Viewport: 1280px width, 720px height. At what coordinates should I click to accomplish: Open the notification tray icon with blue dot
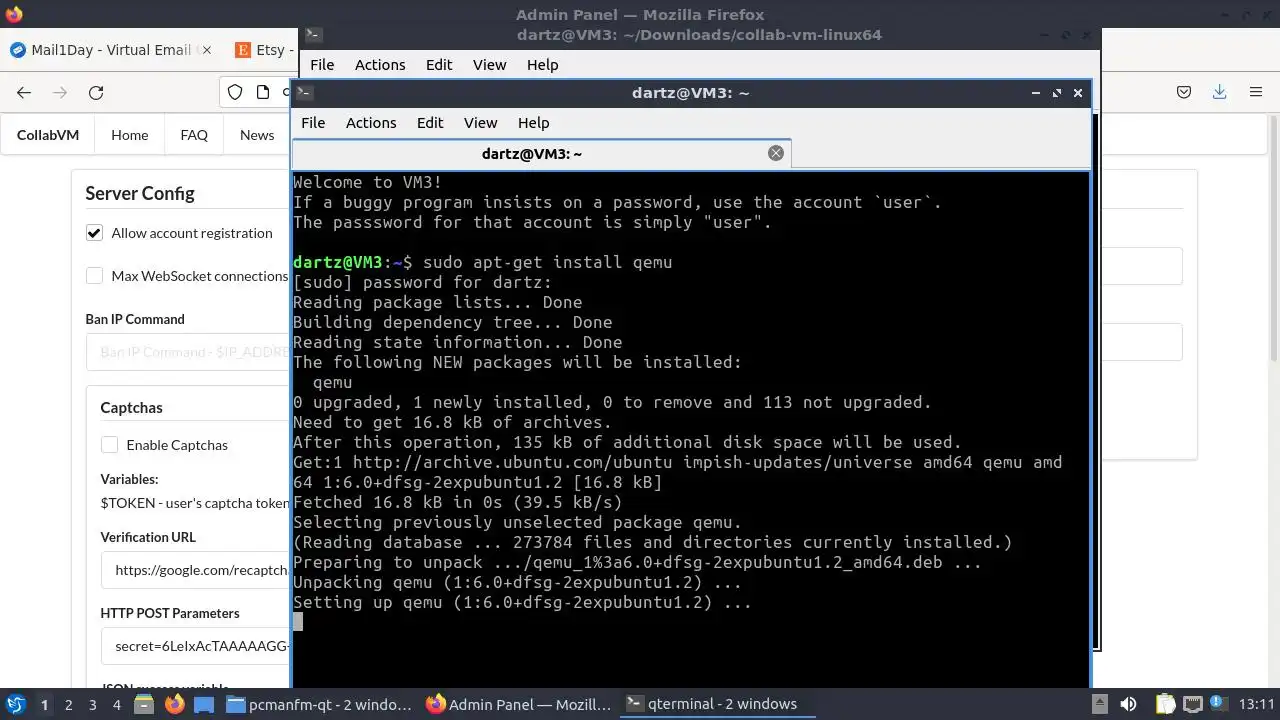[x=1219, y=704]
